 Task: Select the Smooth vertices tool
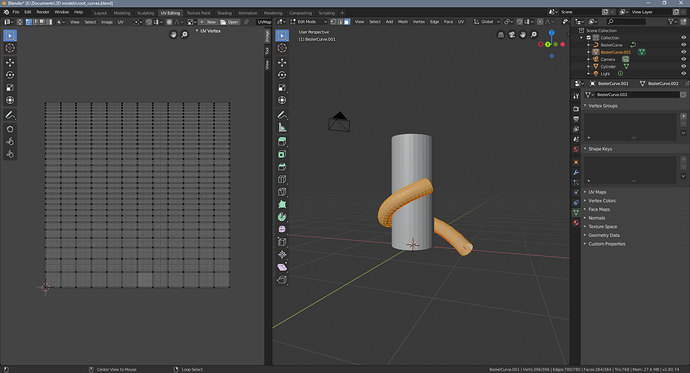click(282, 229)
